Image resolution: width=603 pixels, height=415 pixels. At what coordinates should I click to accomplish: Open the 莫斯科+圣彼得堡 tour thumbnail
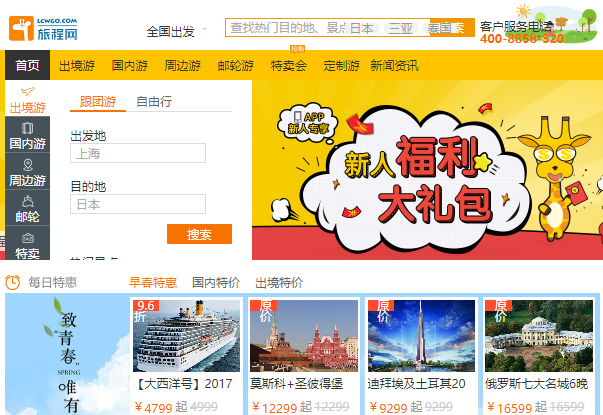coord(304,336)
